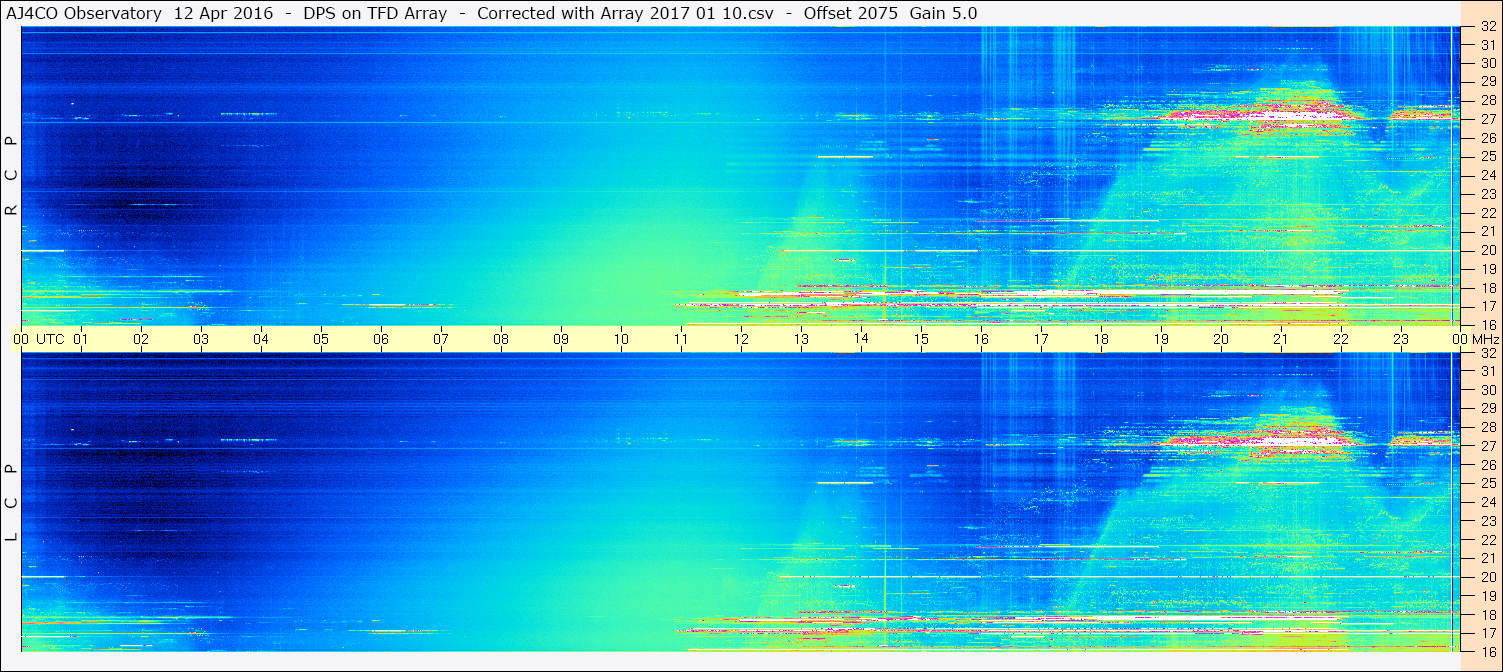Click the 27 MHz label of LCP panel
This screenshot has width=1503, height=672.
point(1488,446)
